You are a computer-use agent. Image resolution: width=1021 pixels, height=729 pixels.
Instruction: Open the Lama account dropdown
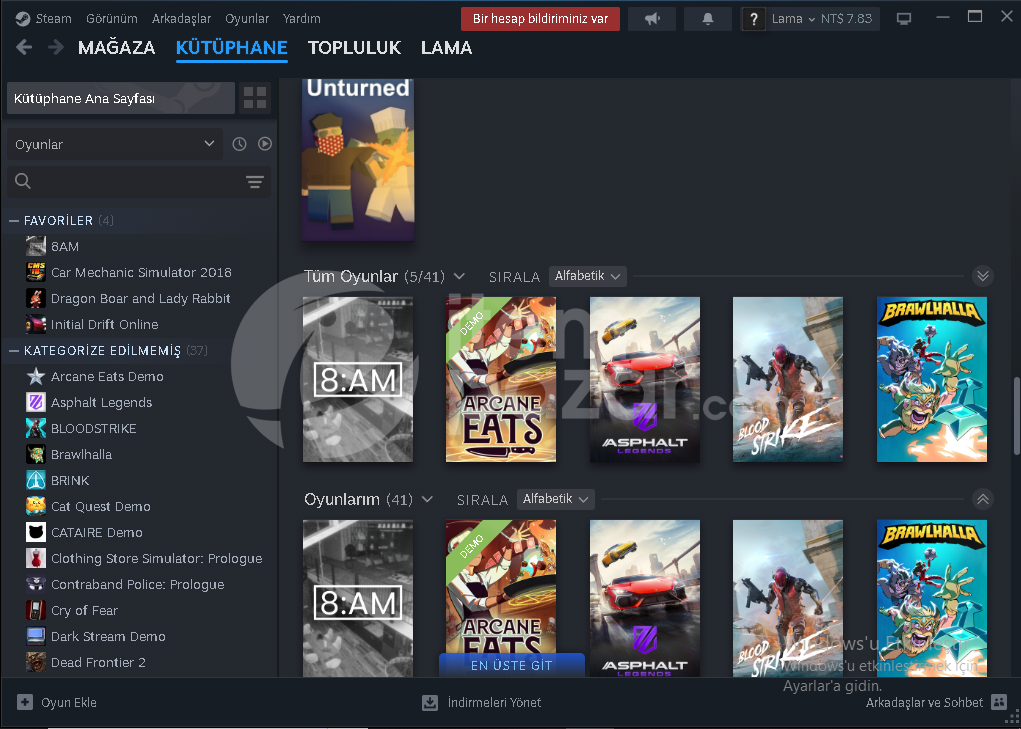pyautogui.click(x=793, y=19)
